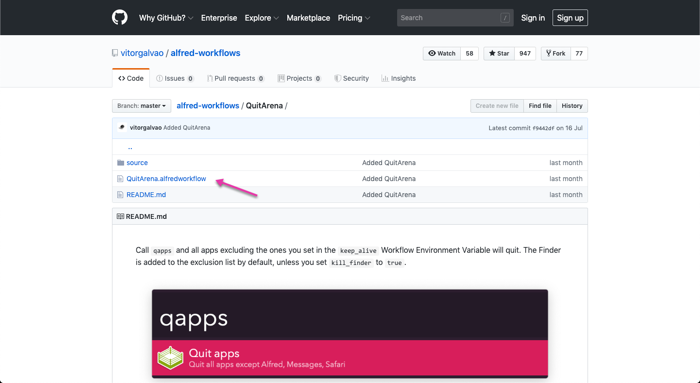Screen dimensions: 700x383
Task: Click the QuitArena.alfredworkflow file icon
Action: coord(120,179)
